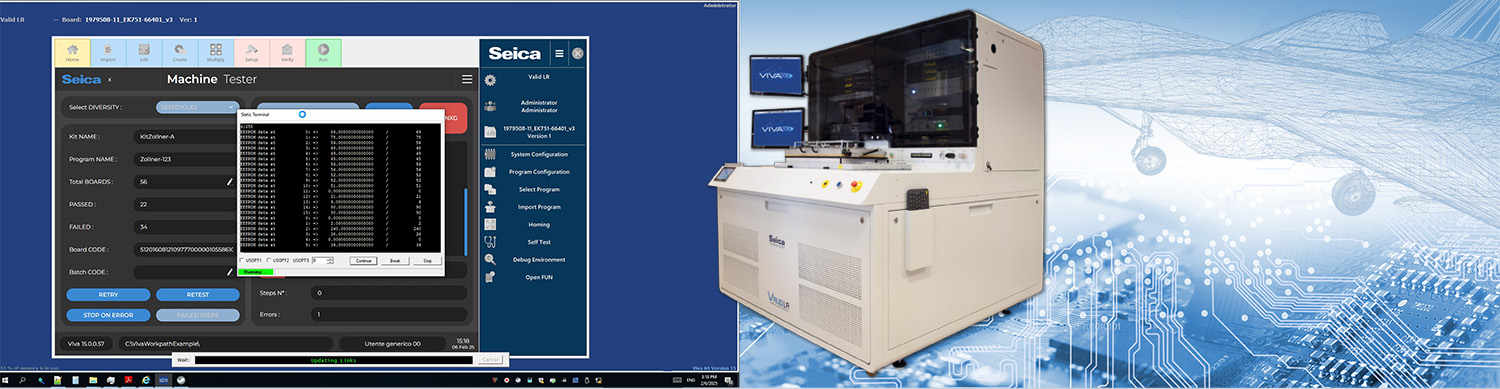Screen dimensions: 1500x389
Task: Select the Run play icon
Action: [323, 48]
